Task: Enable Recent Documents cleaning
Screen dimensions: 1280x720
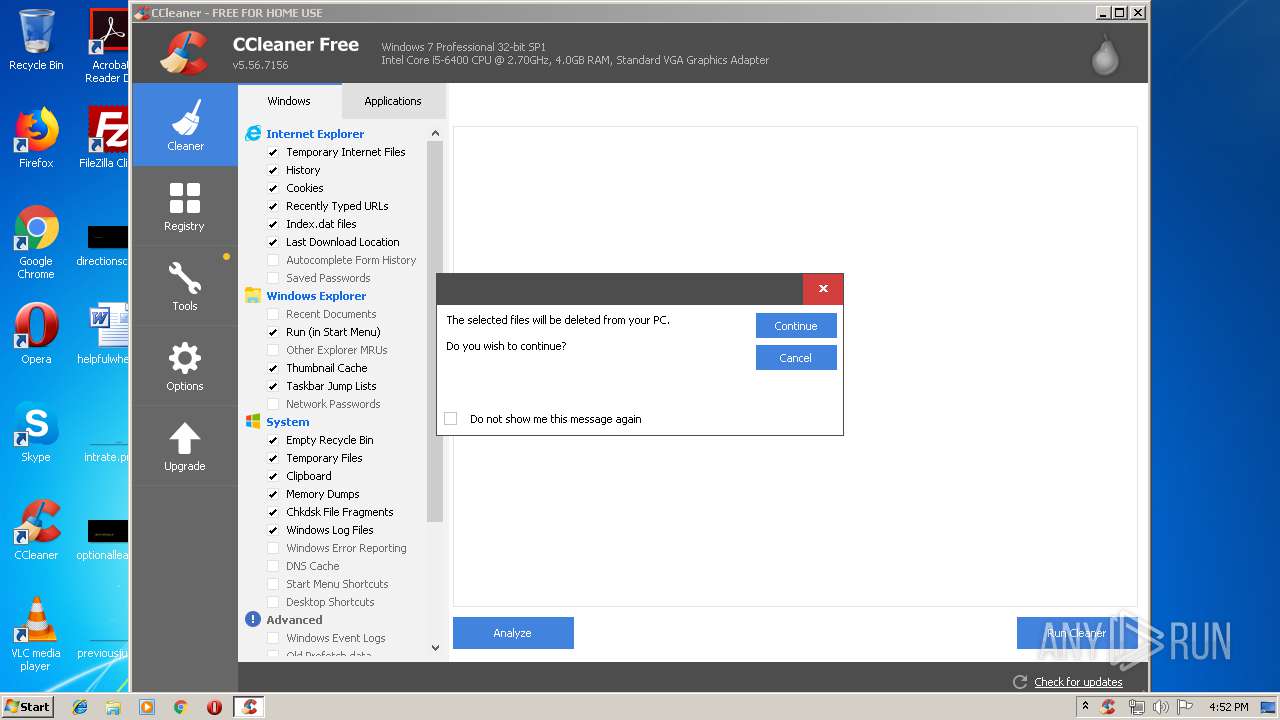Action: pyautogui.click(x=273, y=314)
